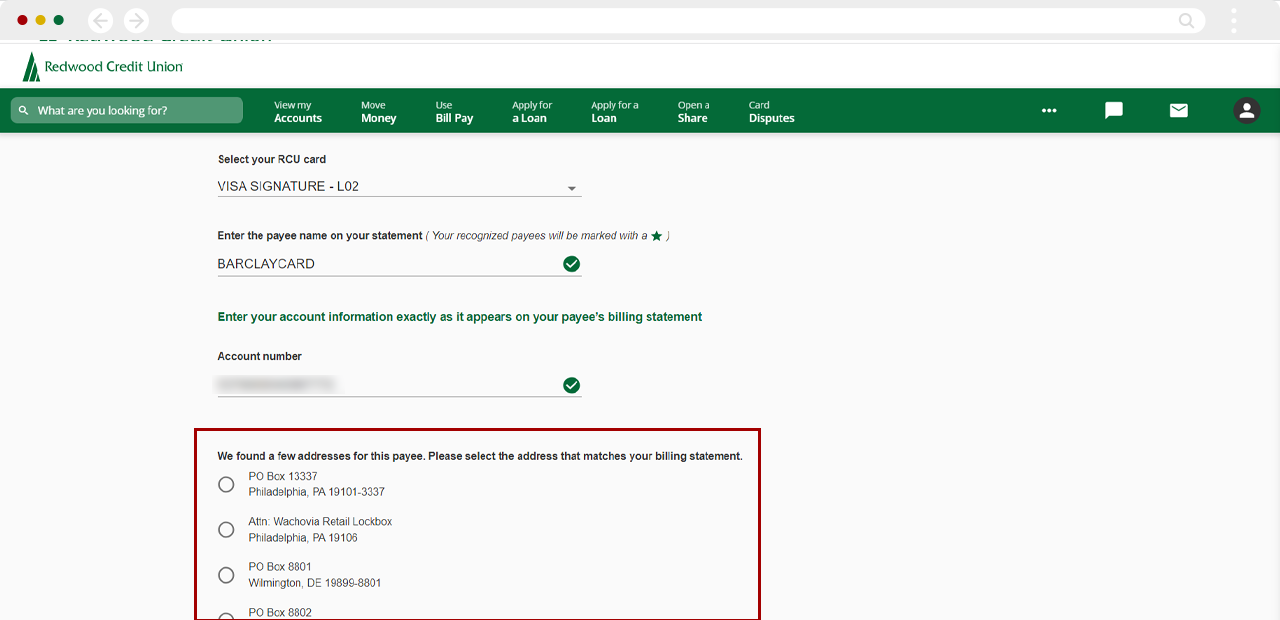Open the three-dot more options menu
The width and height of the screenshot is (1280, 620).
[1049, 111]
